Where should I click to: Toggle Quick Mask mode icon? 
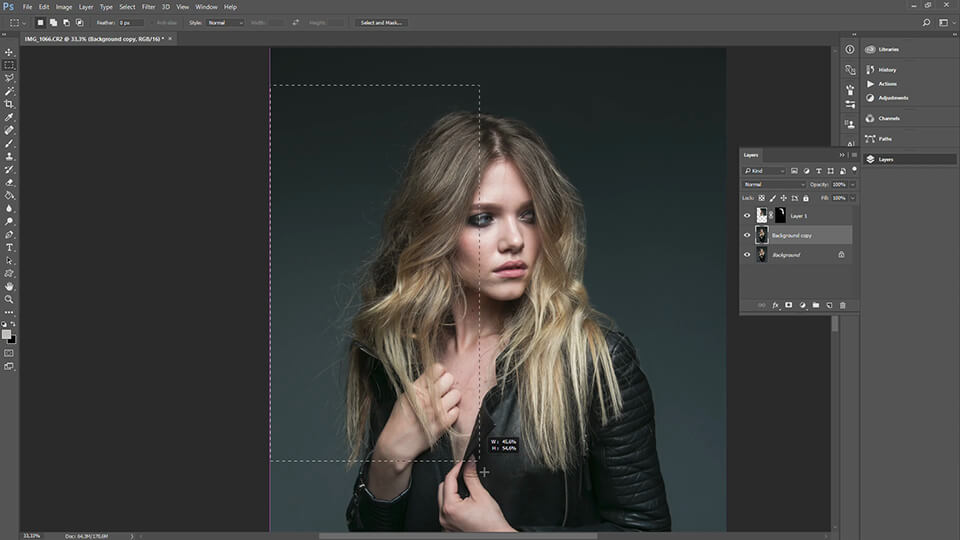[x=9, y=353]
